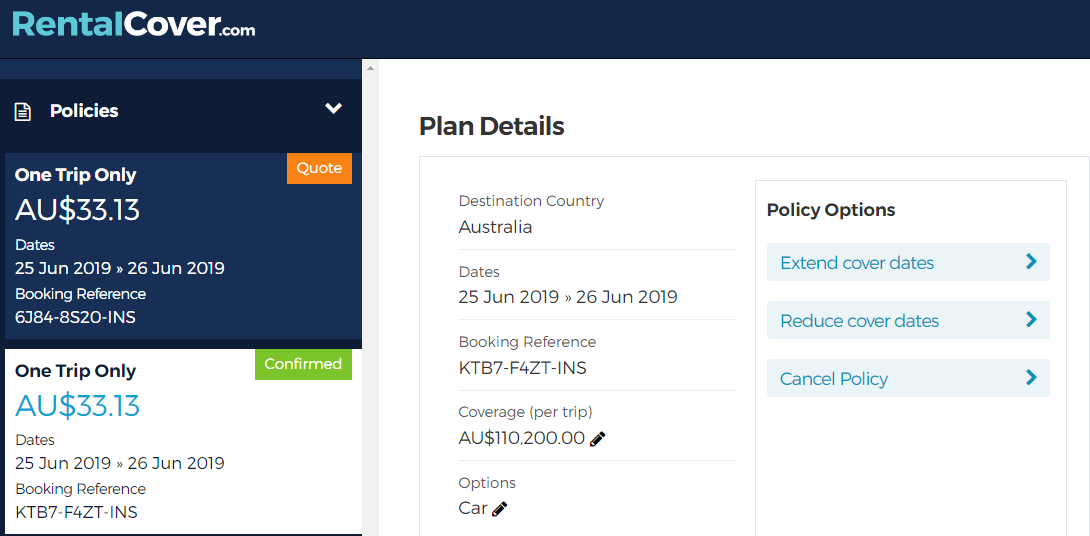
Task: Click the Reduce cover dates arrow
Action: tap(1031, 320)
